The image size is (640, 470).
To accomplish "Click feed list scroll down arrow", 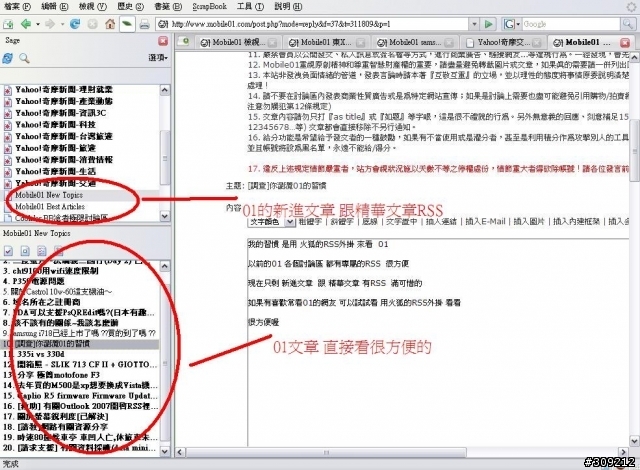I will (164, 216).
